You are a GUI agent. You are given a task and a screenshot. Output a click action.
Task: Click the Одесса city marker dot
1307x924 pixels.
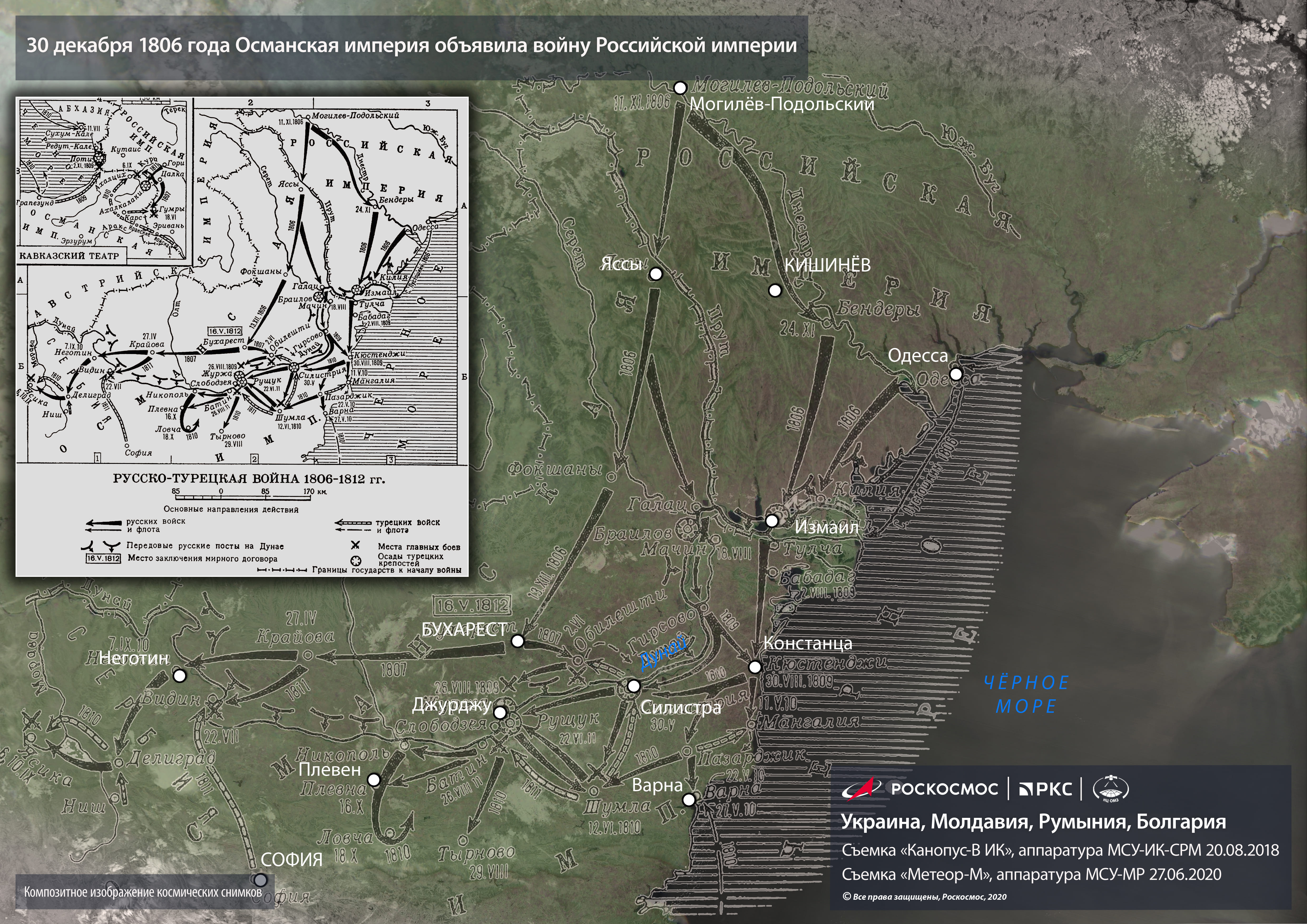[956, 374]
